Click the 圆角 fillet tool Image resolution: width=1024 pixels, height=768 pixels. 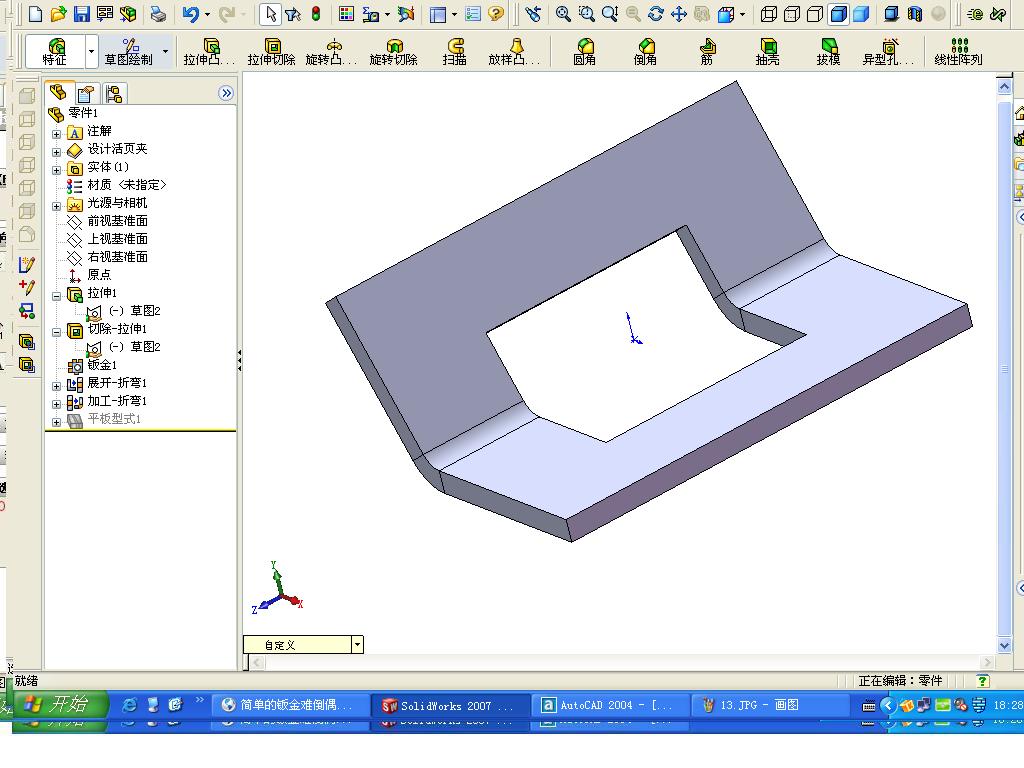point(584,52)
